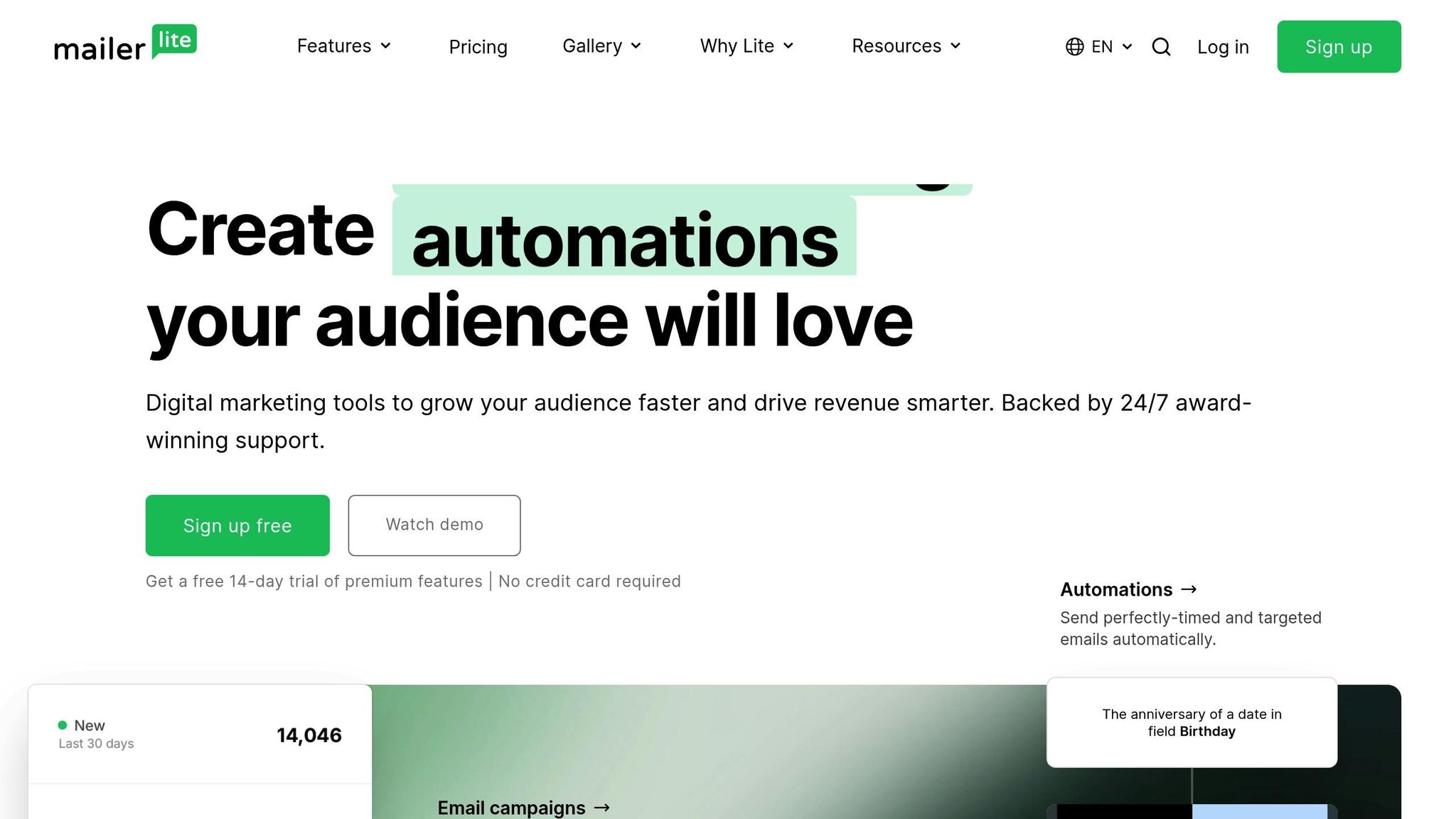Open the Email campaigns link
This screenshot has height=819, width=1456.
511,808
